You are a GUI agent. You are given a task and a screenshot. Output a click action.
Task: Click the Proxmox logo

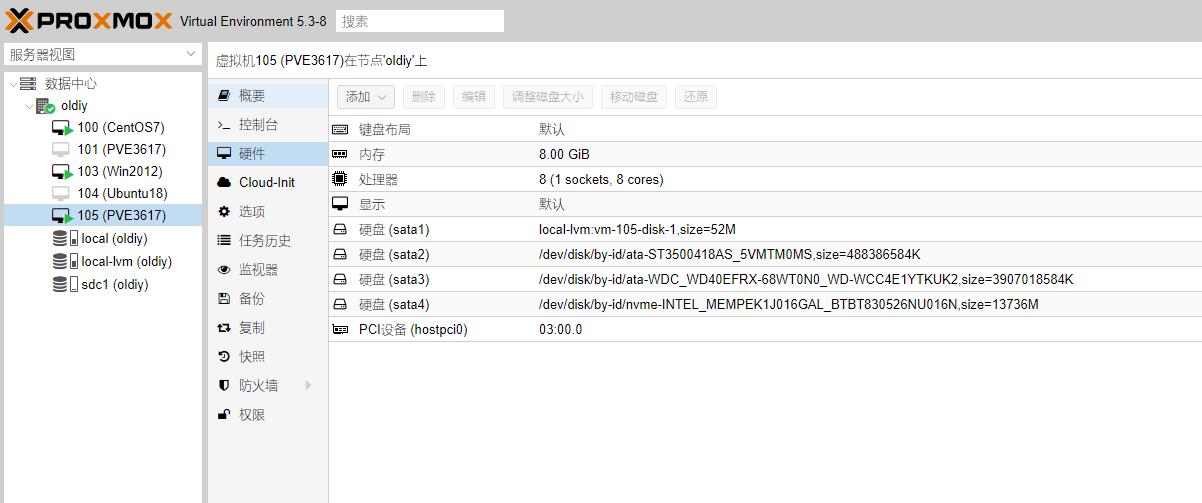pyautogui.click(x=89, y=20)
